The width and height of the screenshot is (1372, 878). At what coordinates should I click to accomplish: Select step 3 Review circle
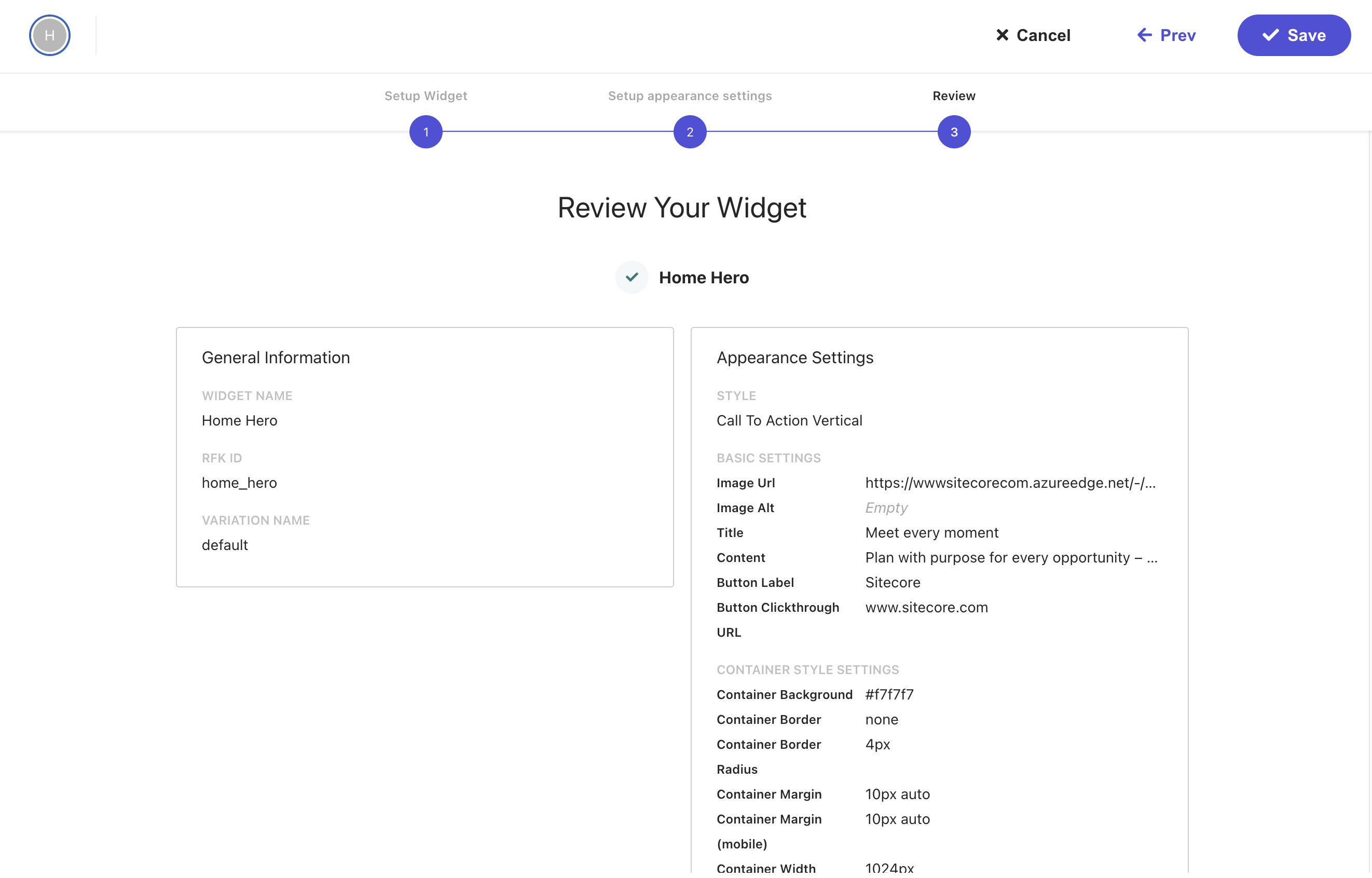coord(954,132)
